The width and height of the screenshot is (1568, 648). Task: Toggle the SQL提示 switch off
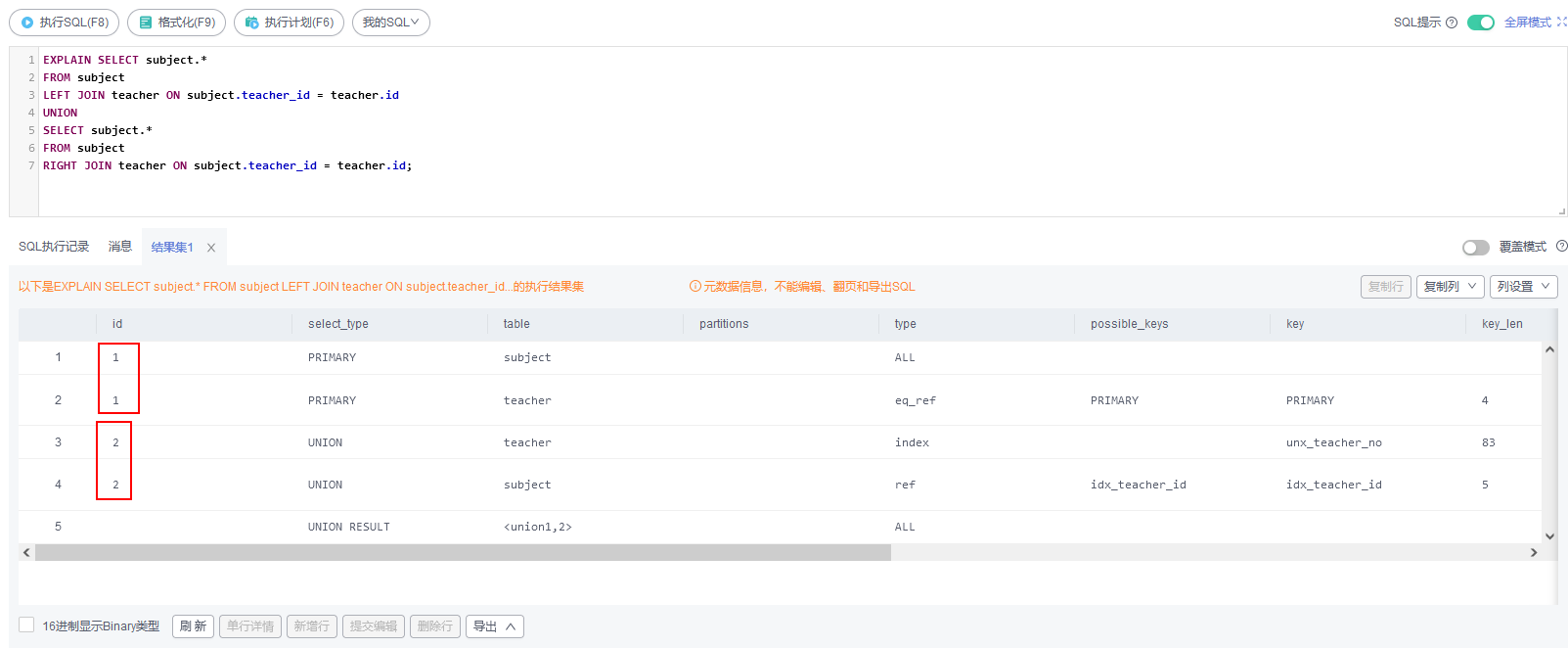pyautogui.click(x=1480, y=23)
